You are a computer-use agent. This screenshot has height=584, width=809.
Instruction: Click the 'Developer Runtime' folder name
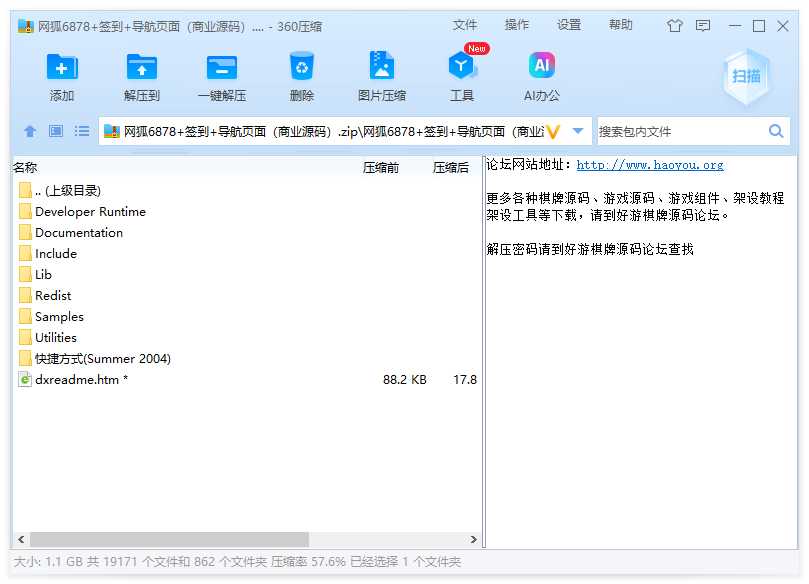[90, 212]
